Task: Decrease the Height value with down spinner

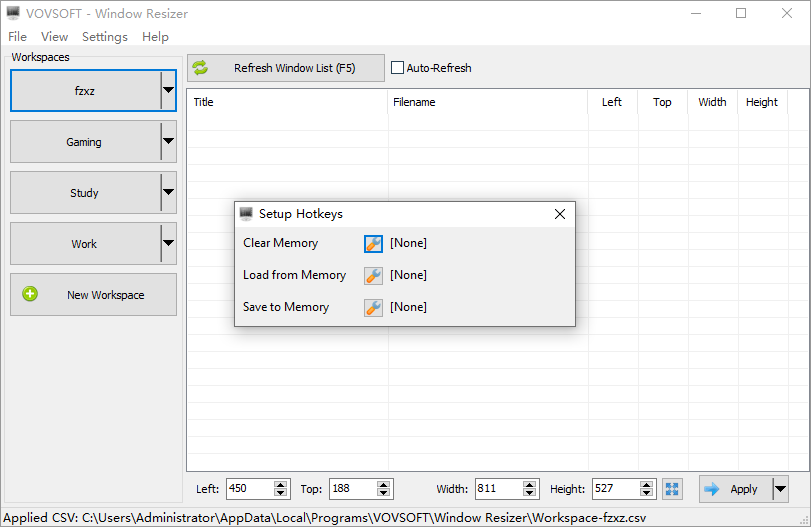Action: tap(647, 493)
